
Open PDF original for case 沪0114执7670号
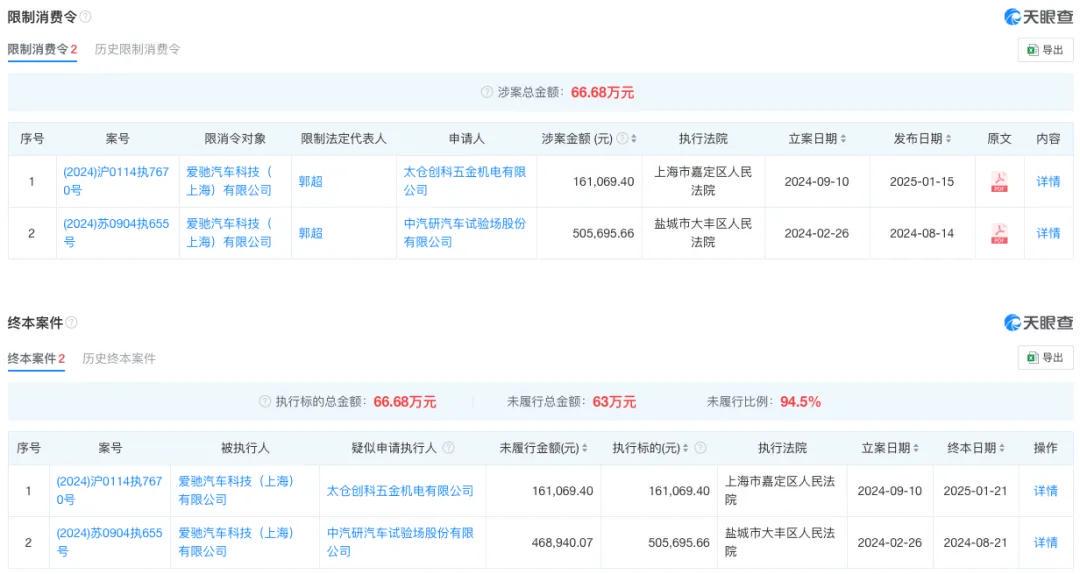pos(999,182)
